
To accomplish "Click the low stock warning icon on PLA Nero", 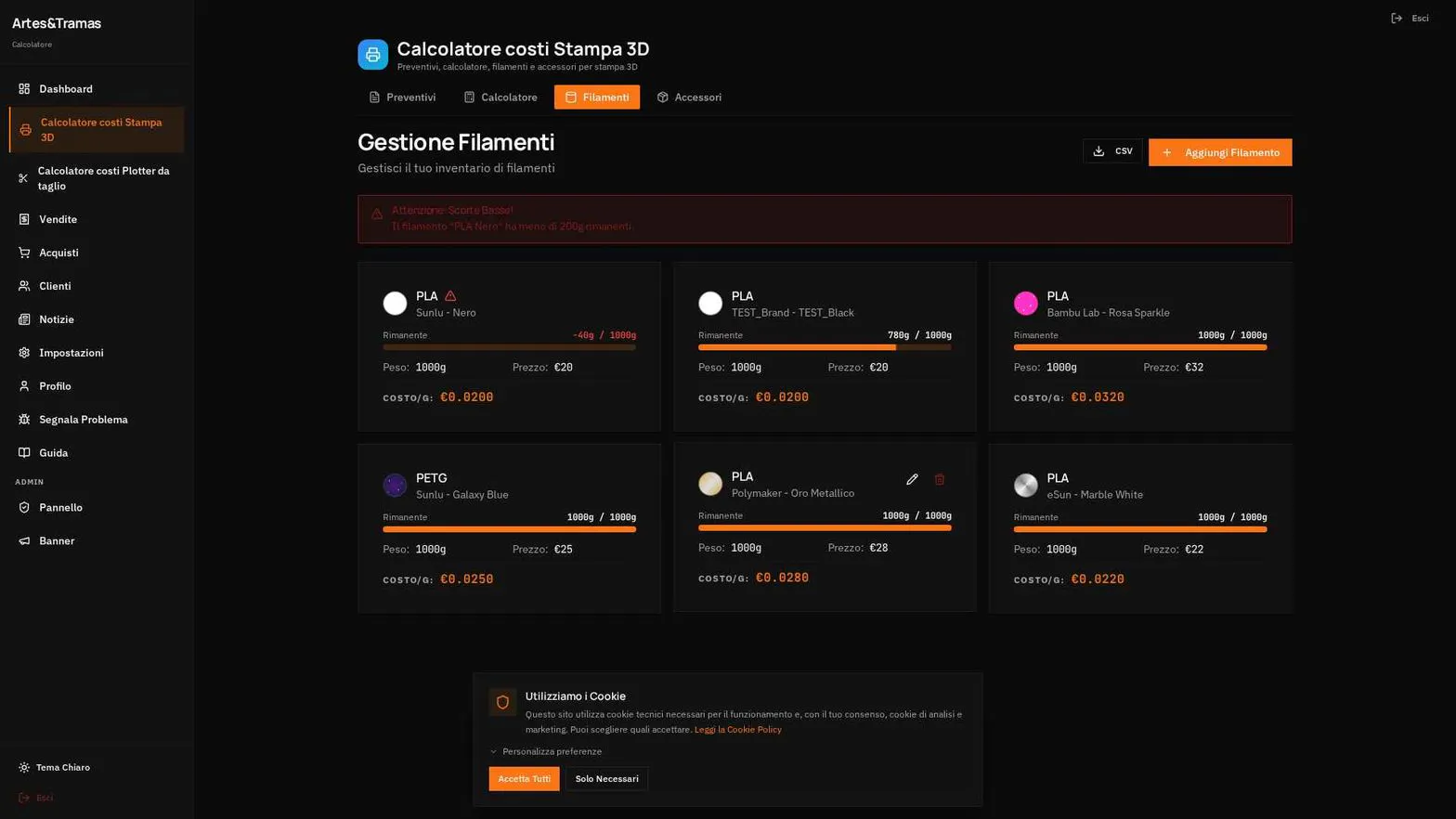I will click(450, 295).
